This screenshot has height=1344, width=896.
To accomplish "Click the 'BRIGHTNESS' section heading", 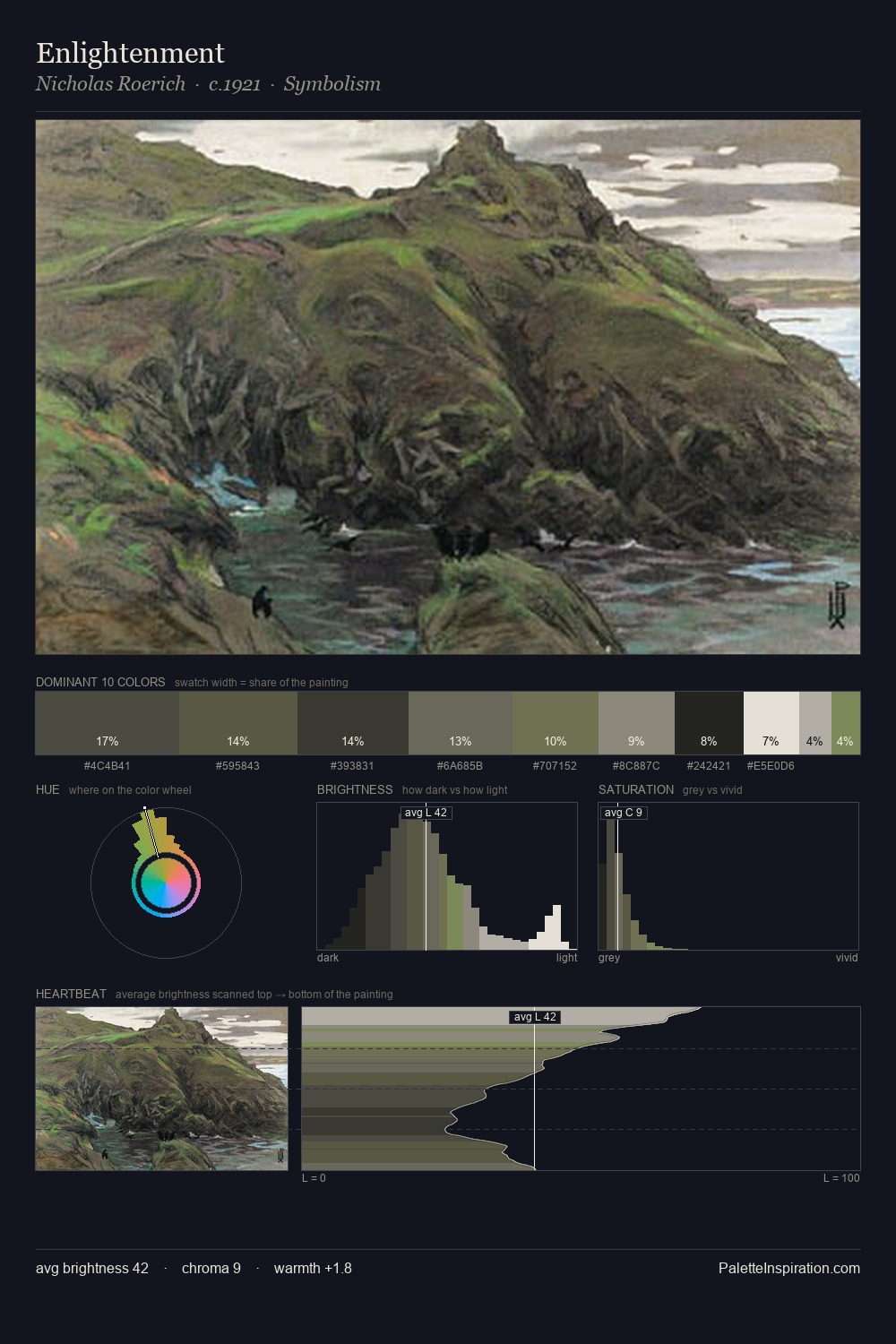I will (x=355, y=789).
